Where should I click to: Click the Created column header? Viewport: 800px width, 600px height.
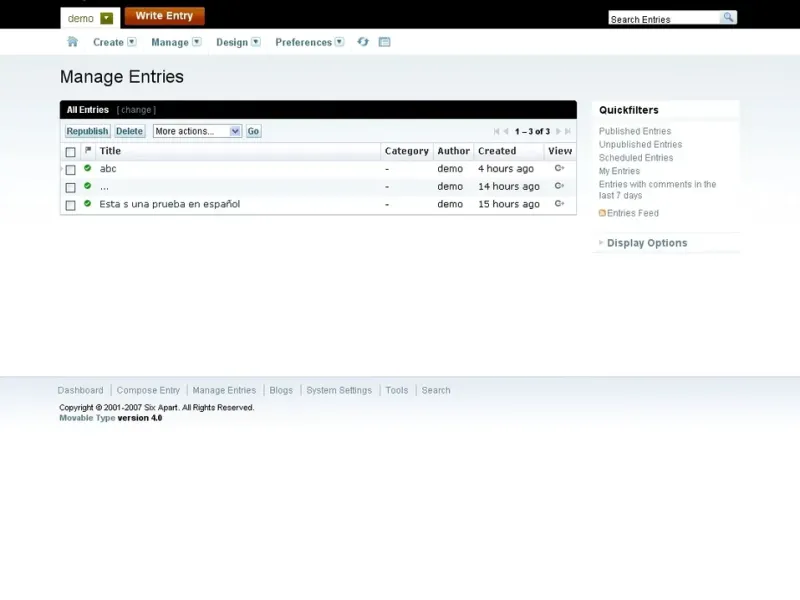[x=497, y=151]
